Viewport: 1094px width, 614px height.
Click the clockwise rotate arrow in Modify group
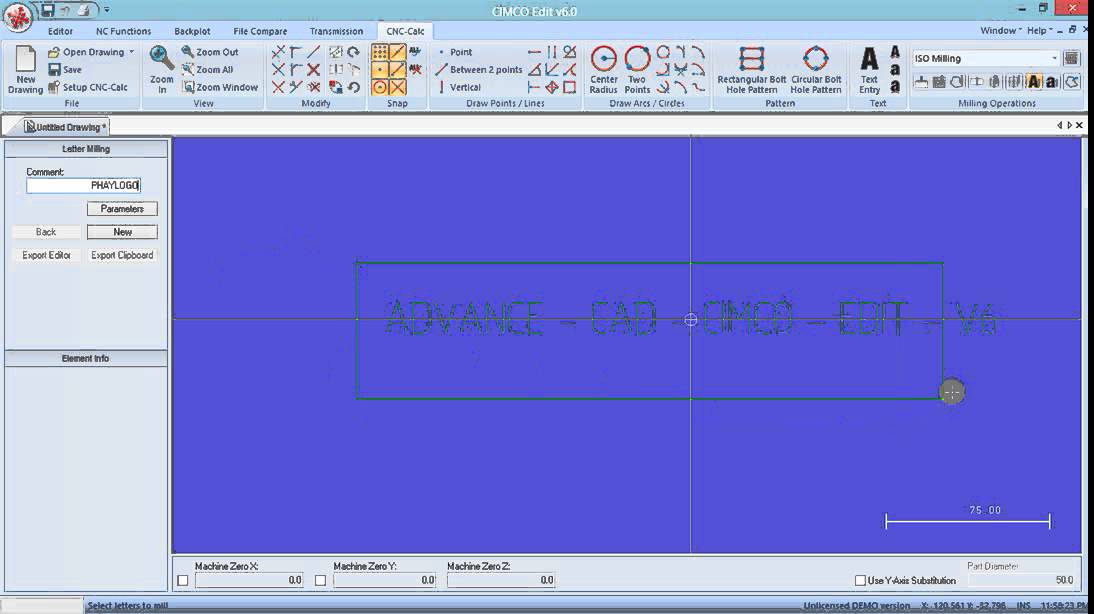354,52
